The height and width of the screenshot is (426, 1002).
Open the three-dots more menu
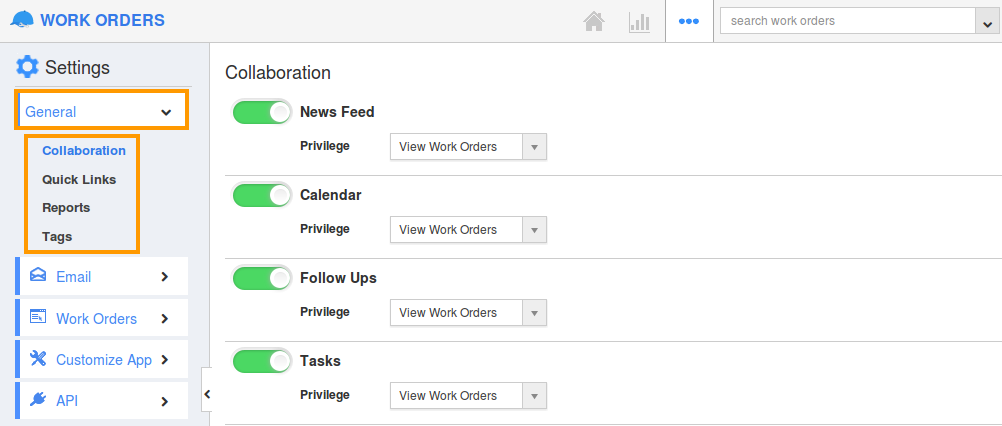[x=689, y=21]
